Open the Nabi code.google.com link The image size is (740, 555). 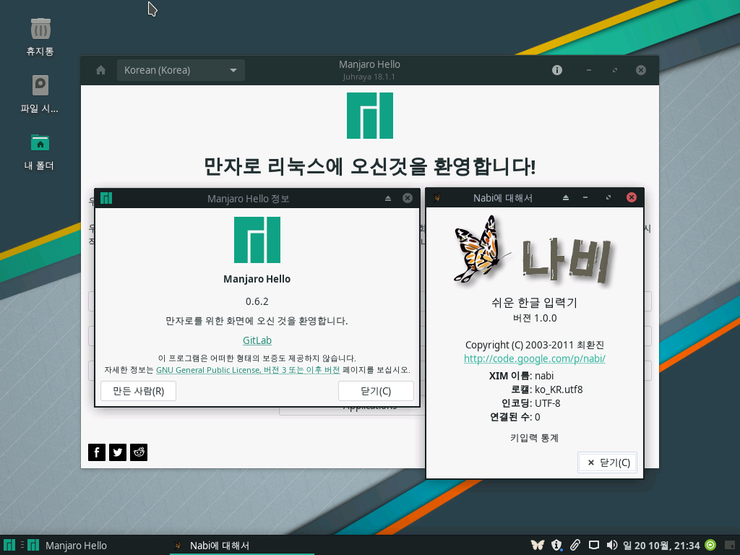point(535,358)
